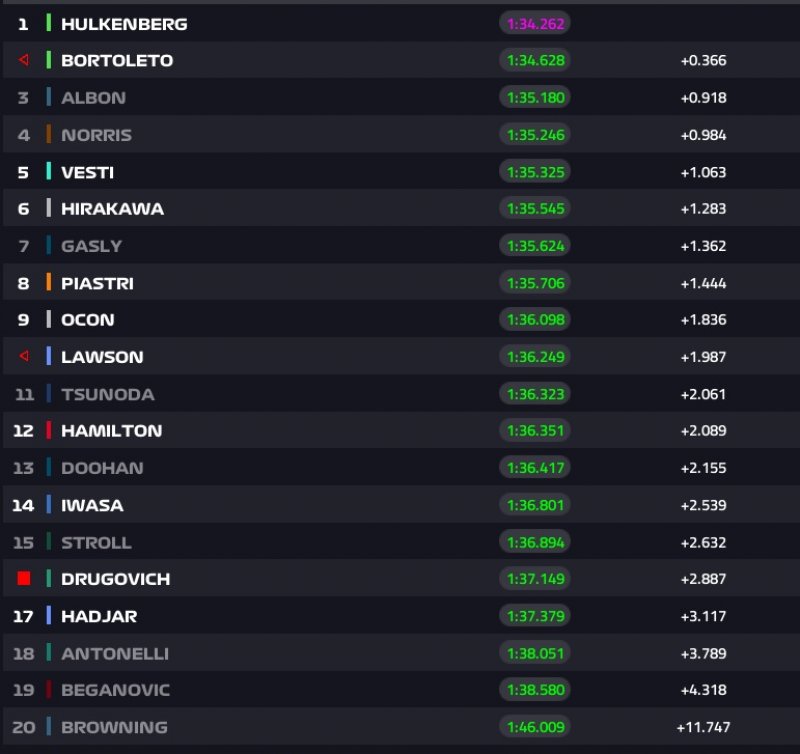This screenshot has height=754, width=800.
Task: Click on HAMILTON's driver name
Action: point(111,431)
